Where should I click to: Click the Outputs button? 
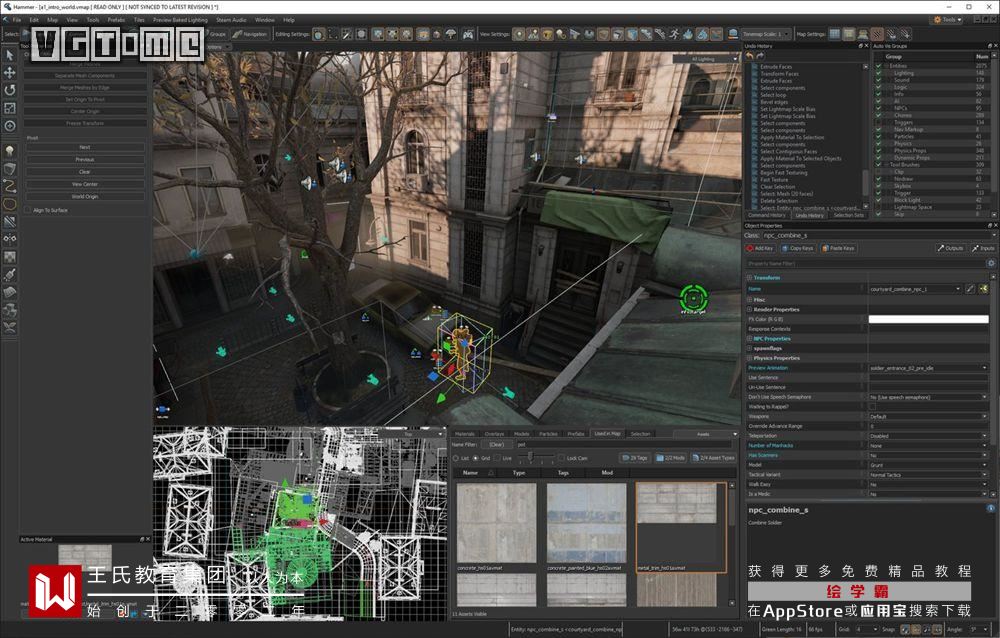pos(950,248)
